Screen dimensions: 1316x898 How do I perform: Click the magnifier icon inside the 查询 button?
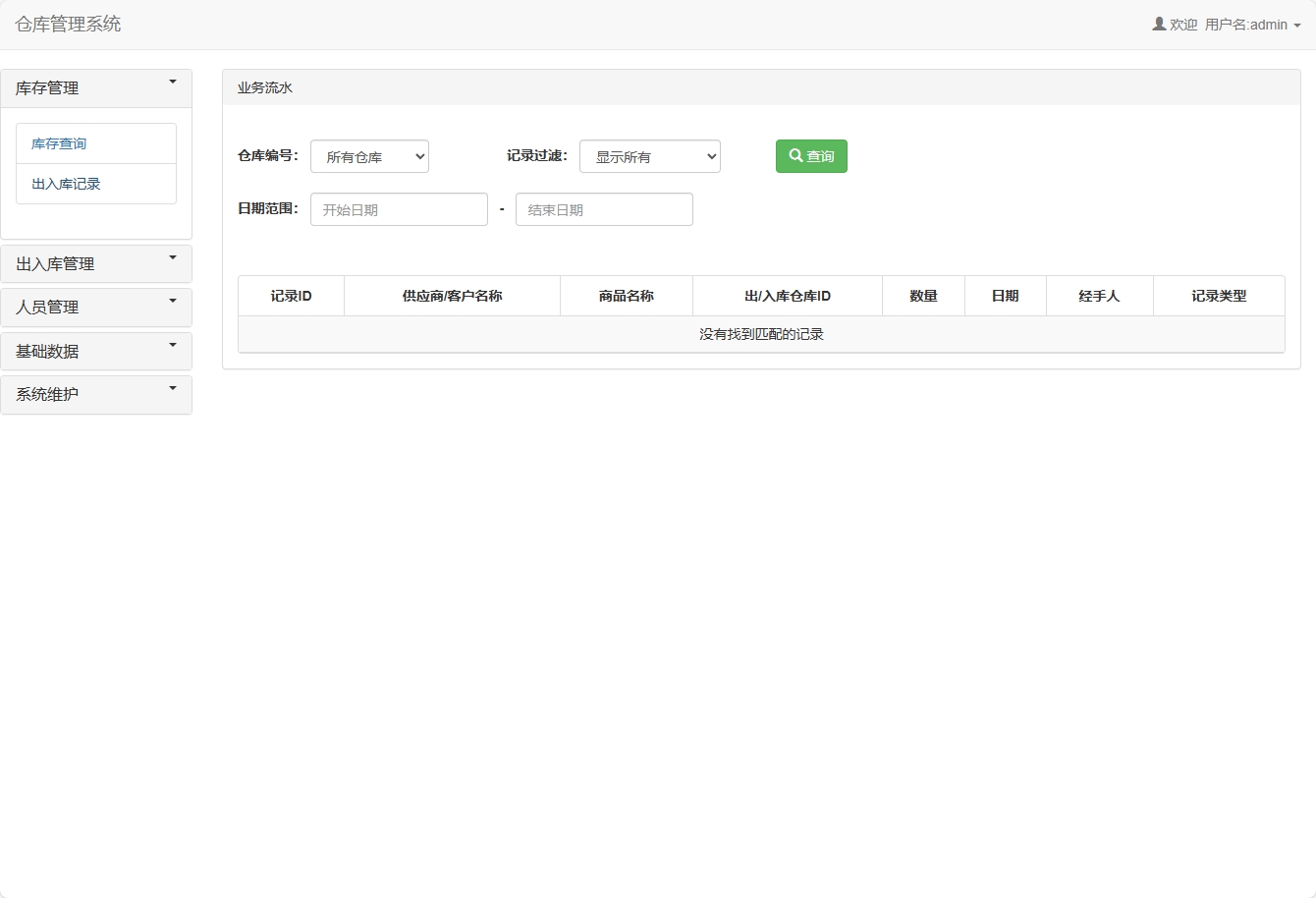click(795, 155)
